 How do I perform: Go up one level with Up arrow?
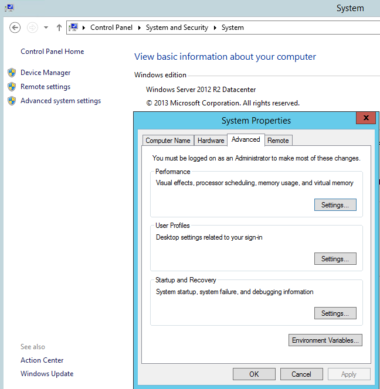[59, 27]
